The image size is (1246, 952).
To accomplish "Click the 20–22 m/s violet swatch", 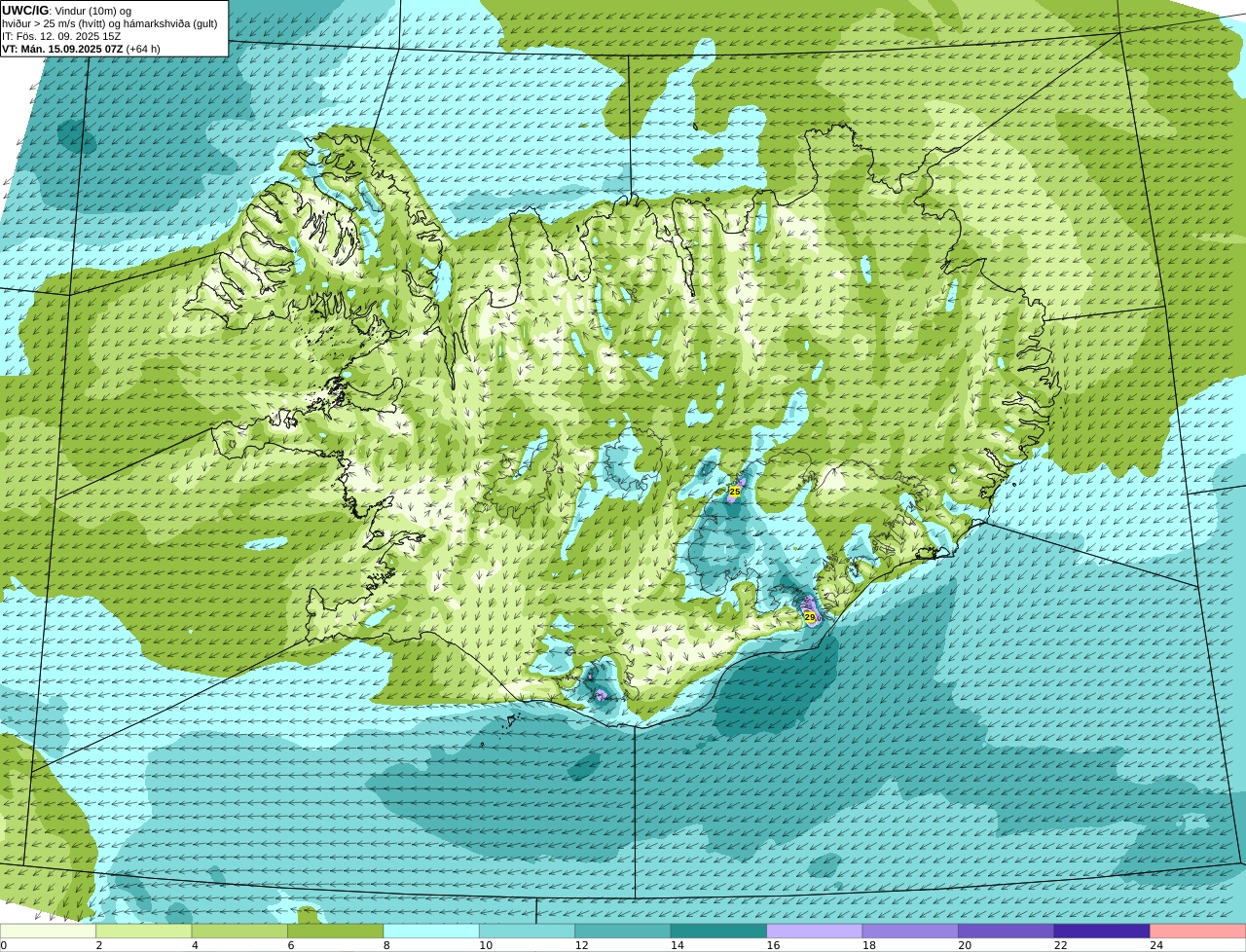I will [1007, 932].
